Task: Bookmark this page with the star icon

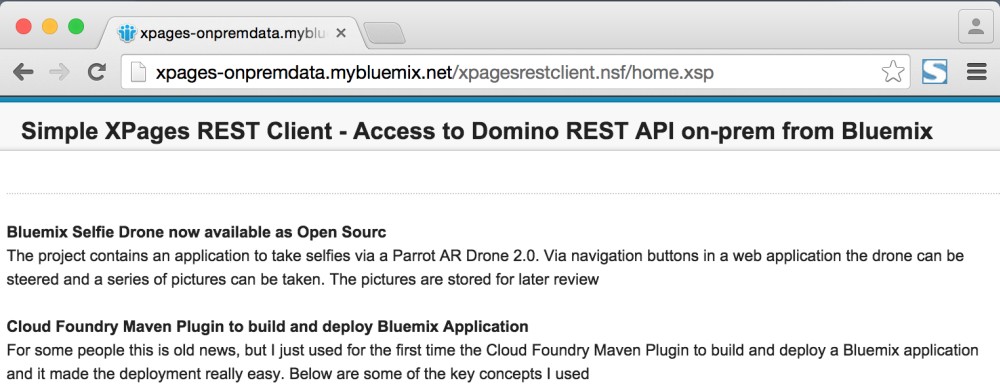Action: pos(893,72)
